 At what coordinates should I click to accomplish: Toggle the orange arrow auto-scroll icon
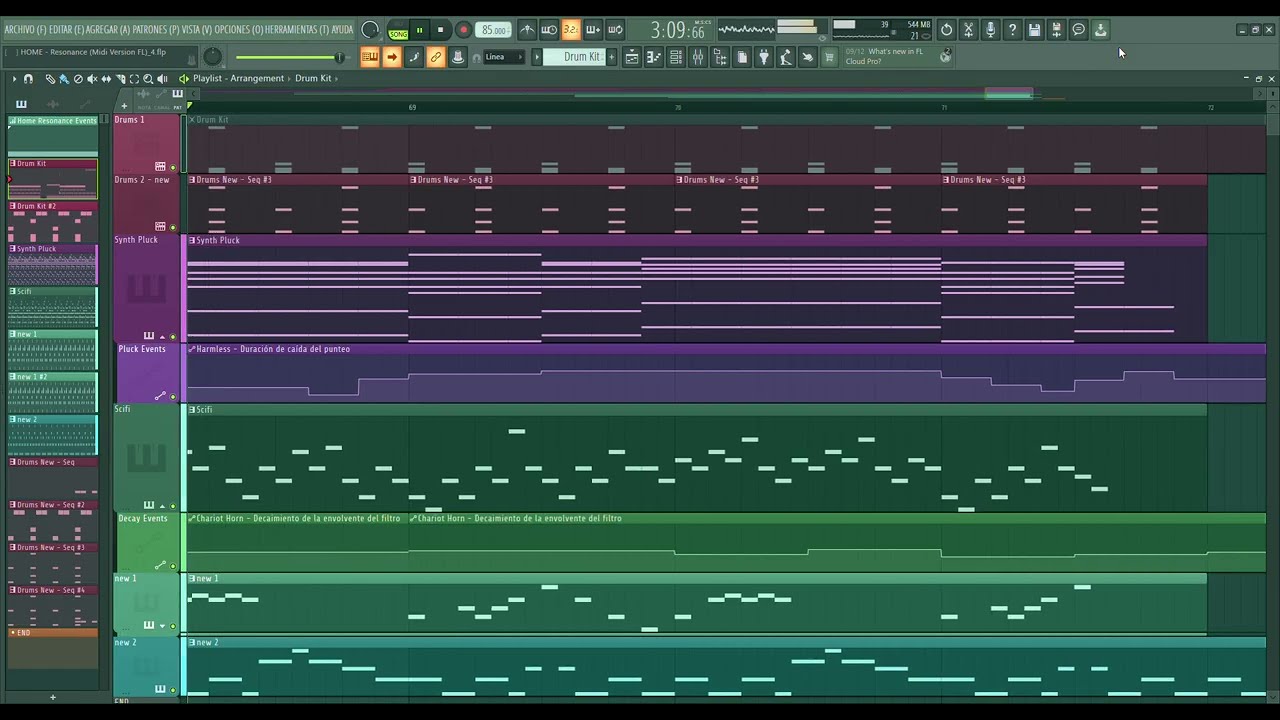coord(392,57)
